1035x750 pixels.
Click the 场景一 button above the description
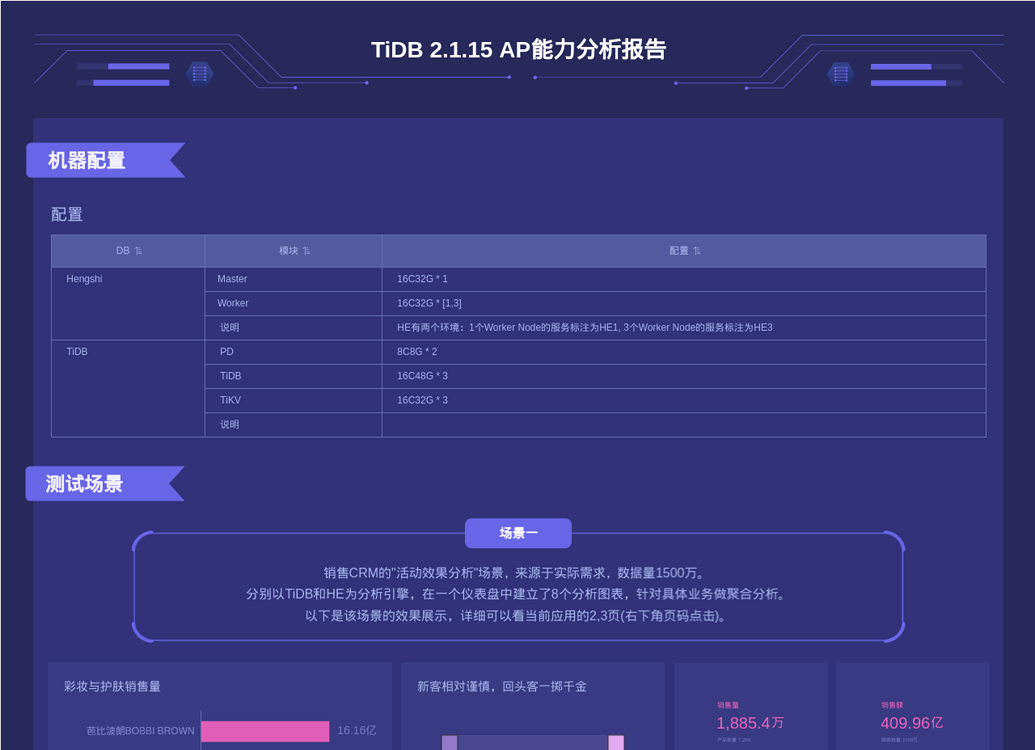pos(518,533)
